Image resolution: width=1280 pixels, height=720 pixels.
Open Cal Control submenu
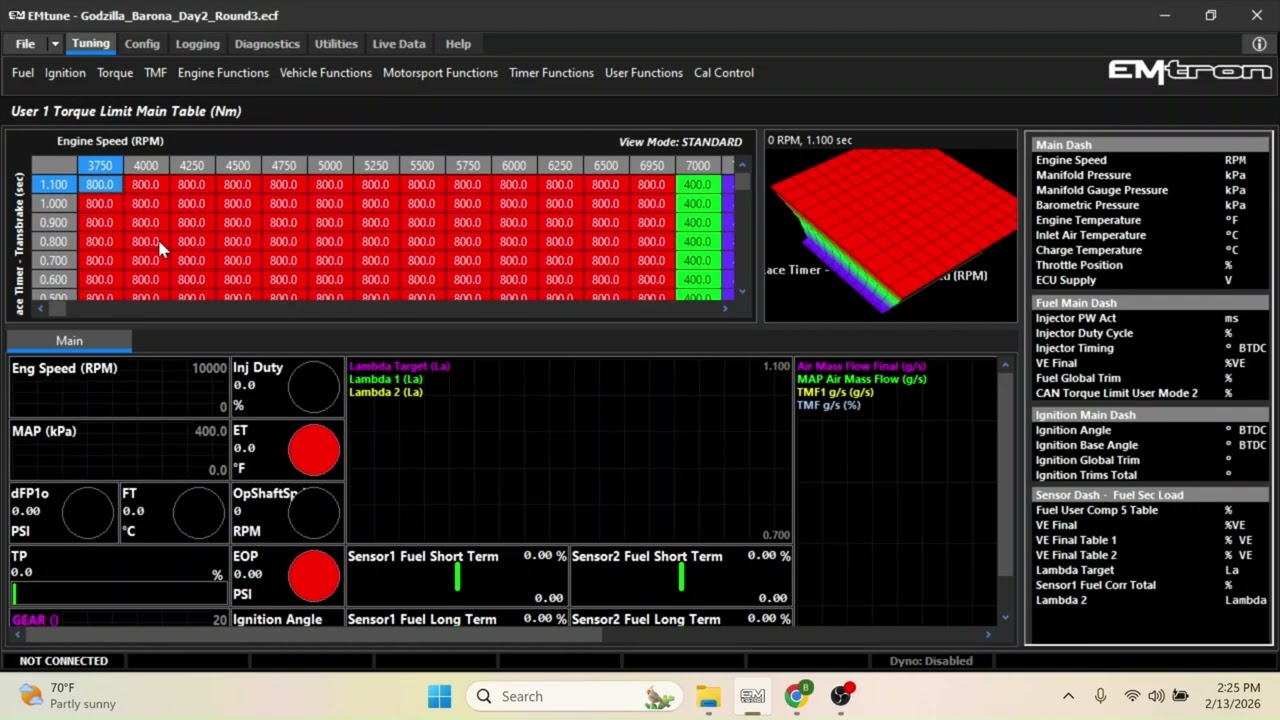724,73
